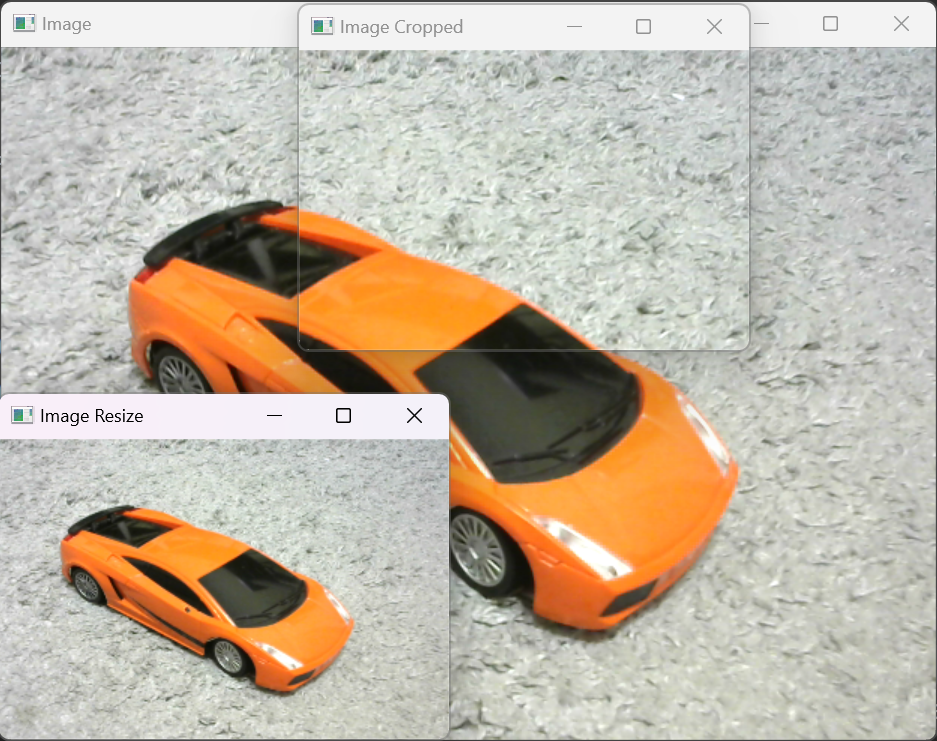Focus the Image window via its title text
This screenshot has width=937, height=741.
[67, 24]
